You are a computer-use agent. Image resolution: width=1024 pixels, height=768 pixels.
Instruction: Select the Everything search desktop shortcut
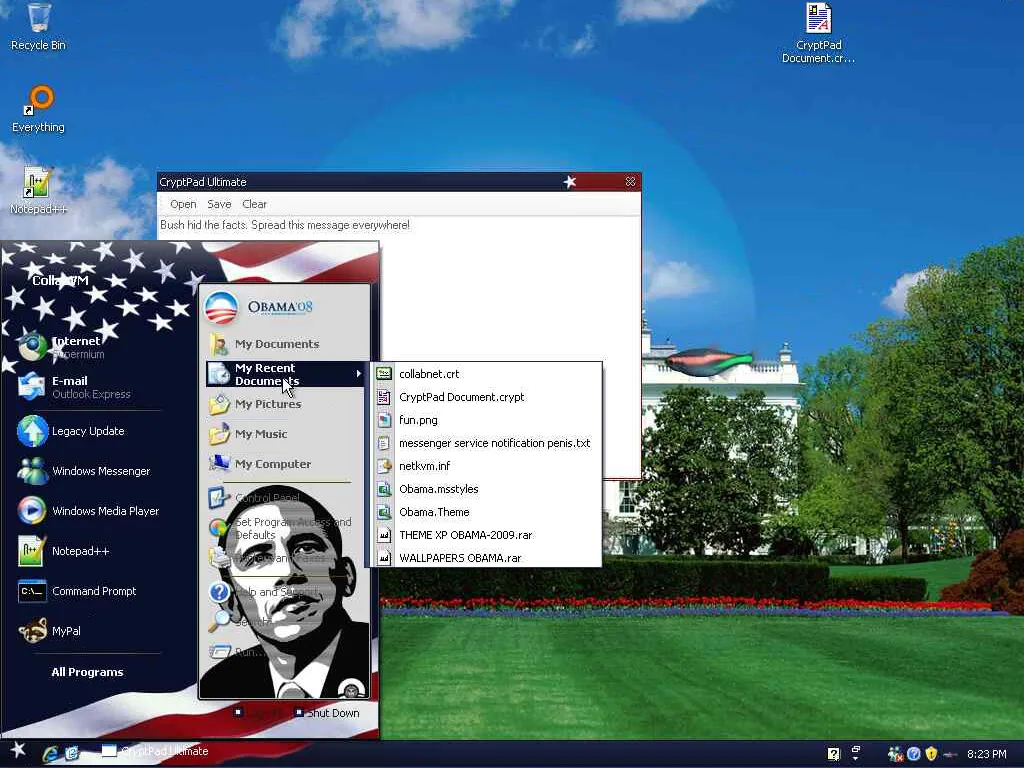pyautogui.click(x=39, y=108)
